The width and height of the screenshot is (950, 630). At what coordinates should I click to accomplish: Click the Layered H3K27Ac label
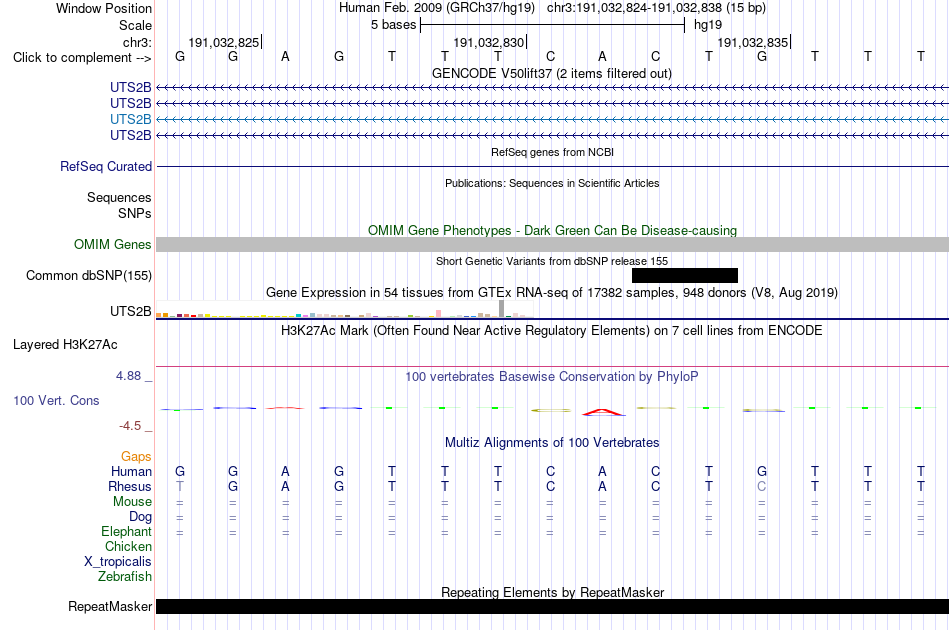(x=65, y=345)
